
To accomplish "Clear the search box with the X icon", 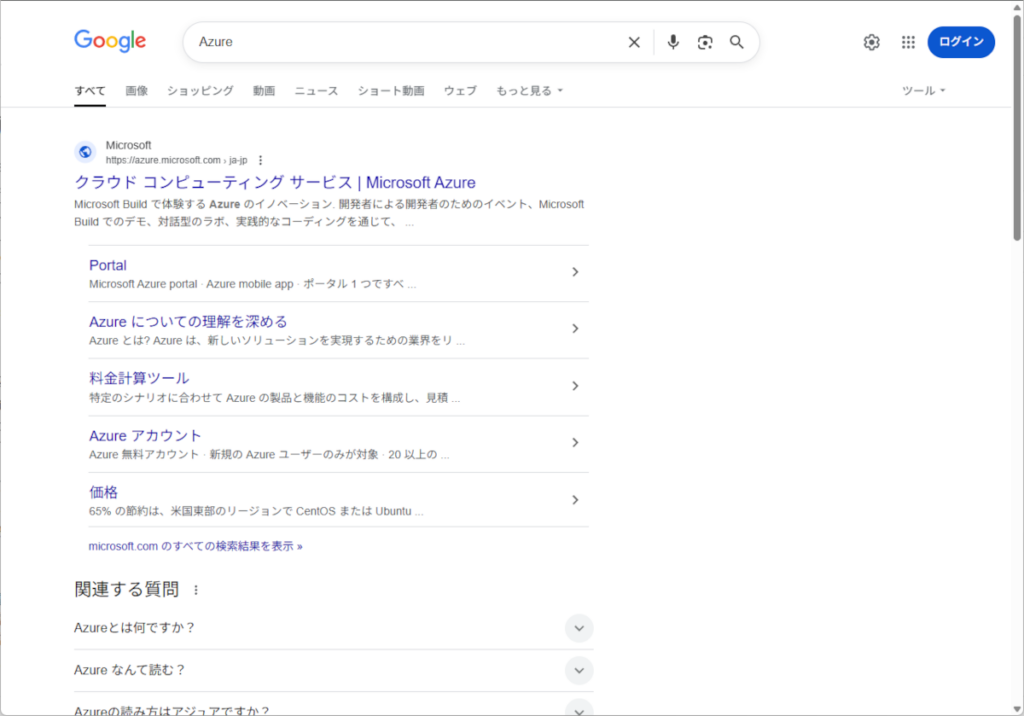I will point(634,42).
